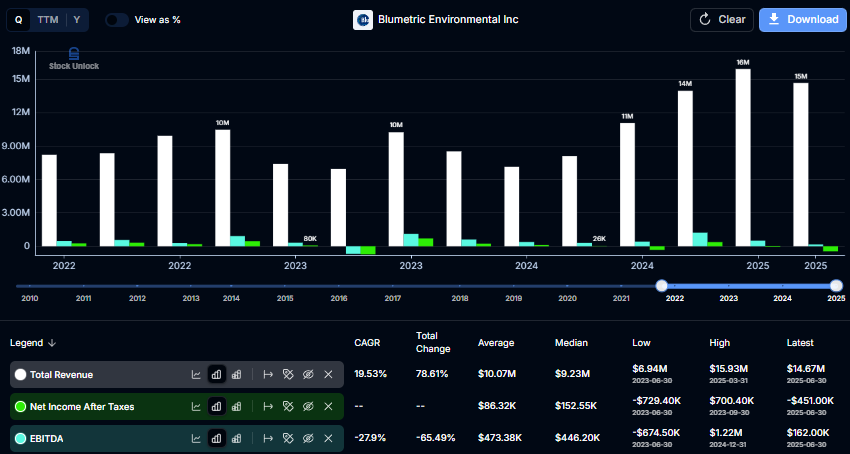
Task: Switch Net Income After Taxes to line chart
Action: [196, 406]
